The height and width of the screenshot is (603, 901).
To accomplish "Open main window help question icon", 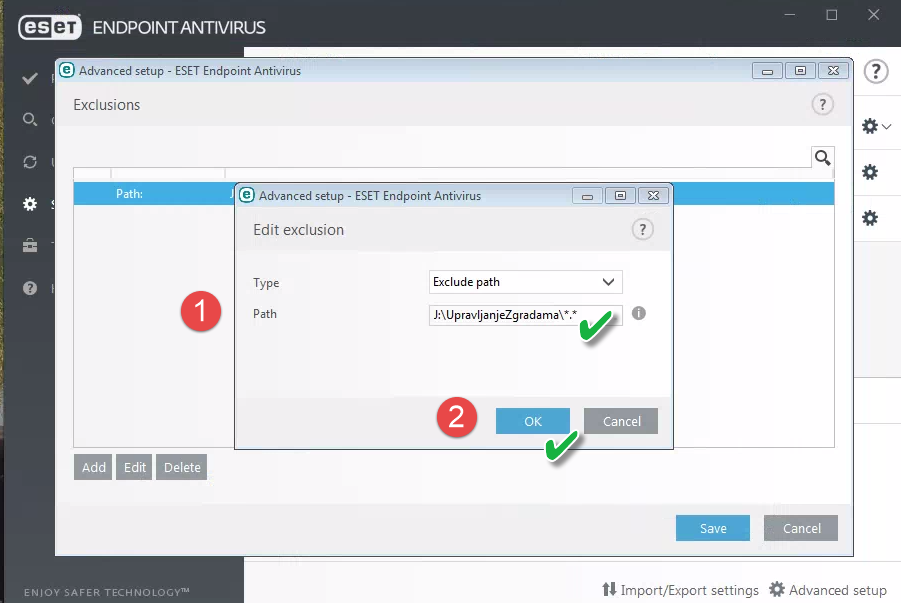I will [876, 72].
